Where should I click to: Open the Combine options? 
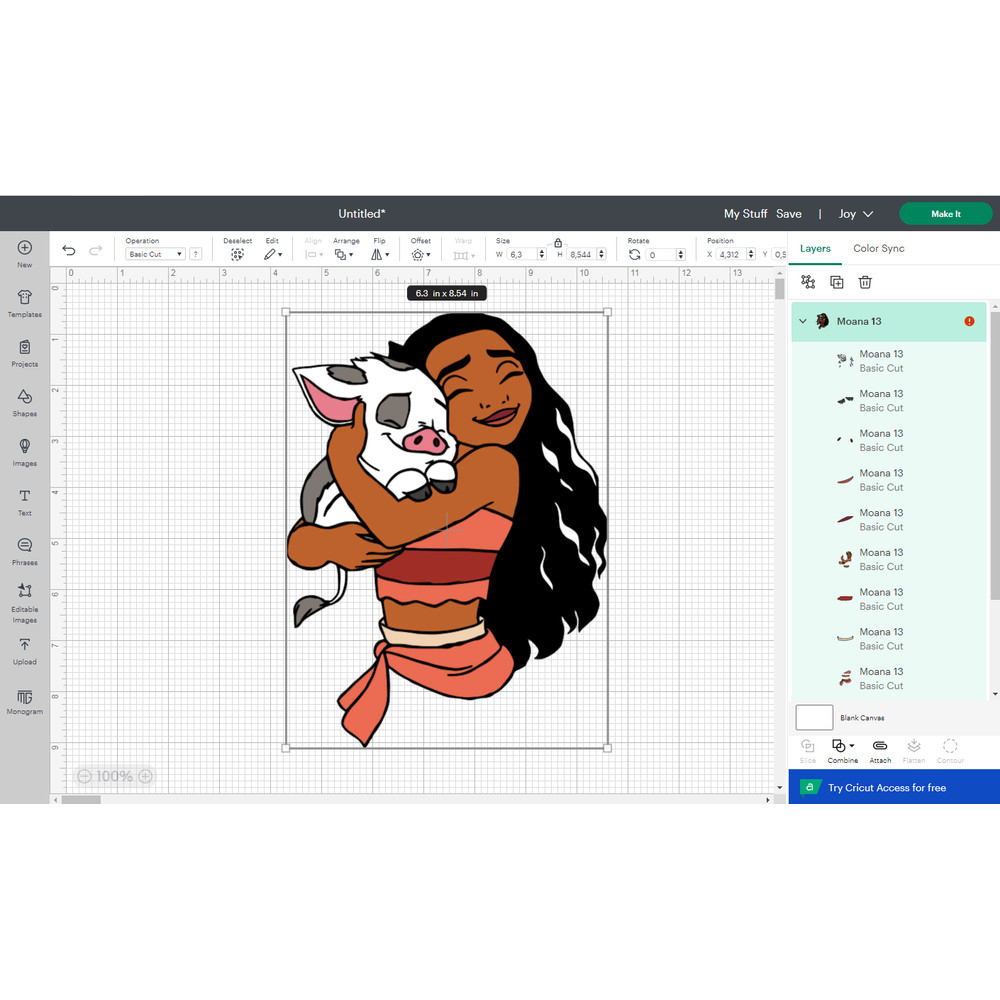pos(842,750)
